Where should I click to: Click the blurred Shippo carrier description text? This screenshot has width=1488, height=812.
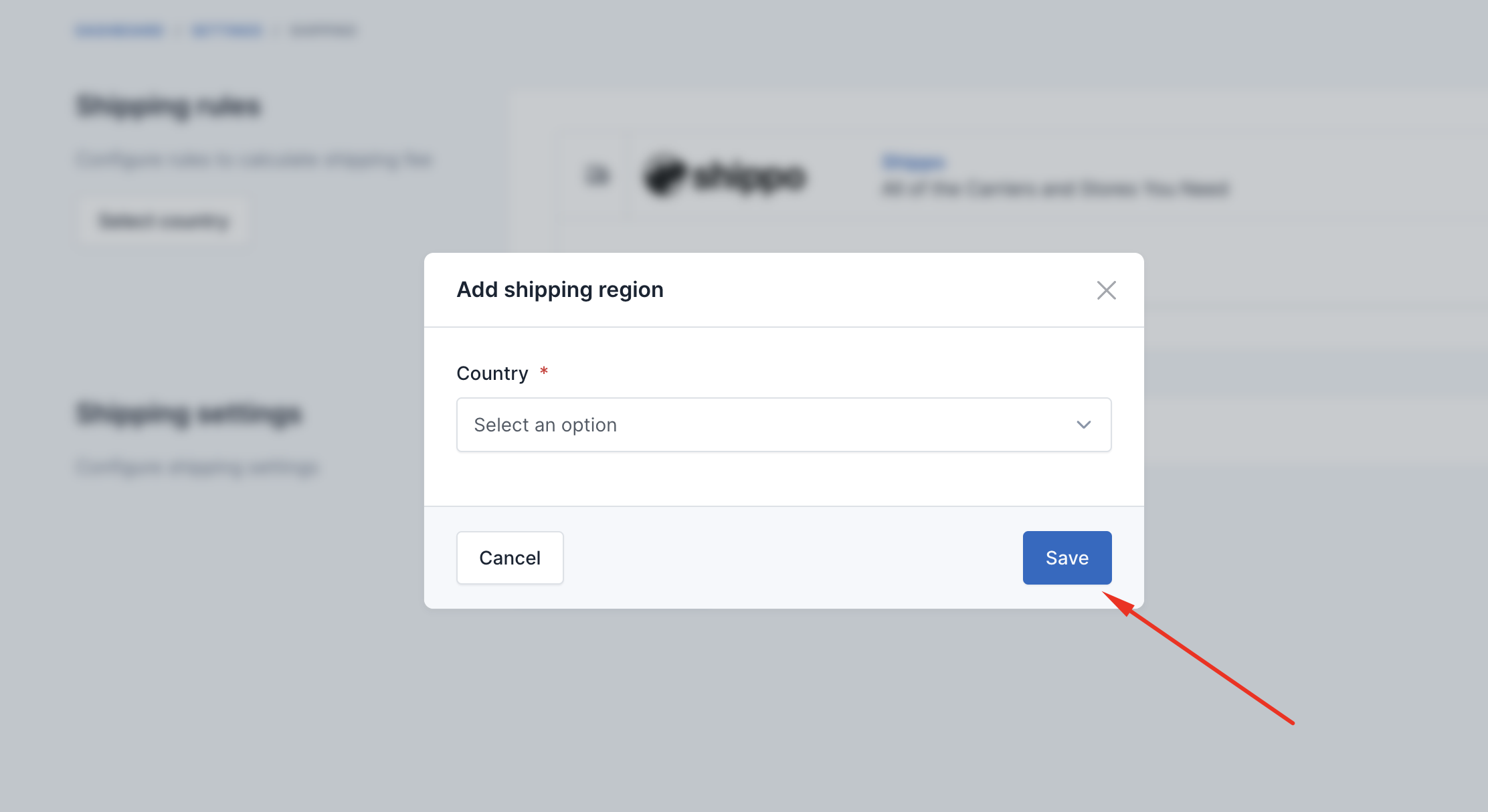coord(1056,189)
